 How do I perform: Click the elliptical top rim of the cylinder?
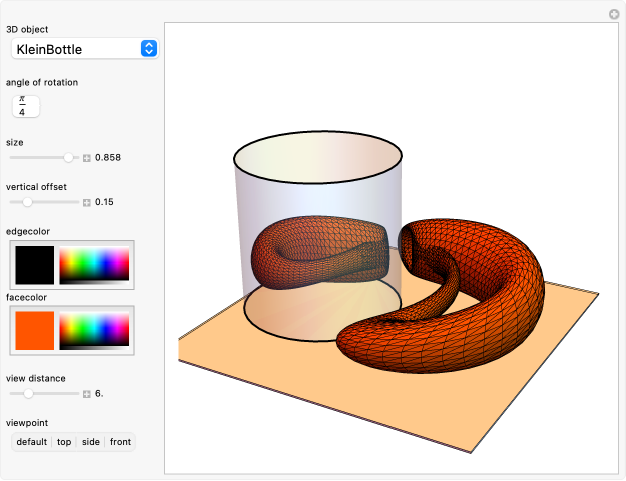pos(318,157)
